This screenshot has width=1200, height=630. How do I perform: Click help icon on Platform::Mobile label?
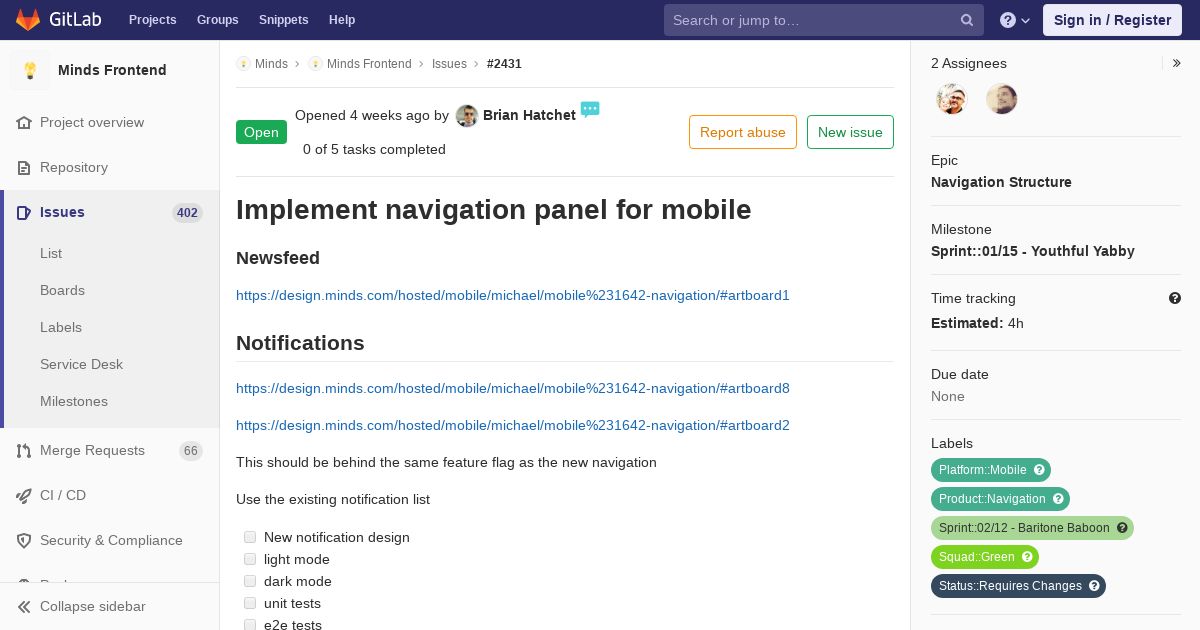(1039, 470)
